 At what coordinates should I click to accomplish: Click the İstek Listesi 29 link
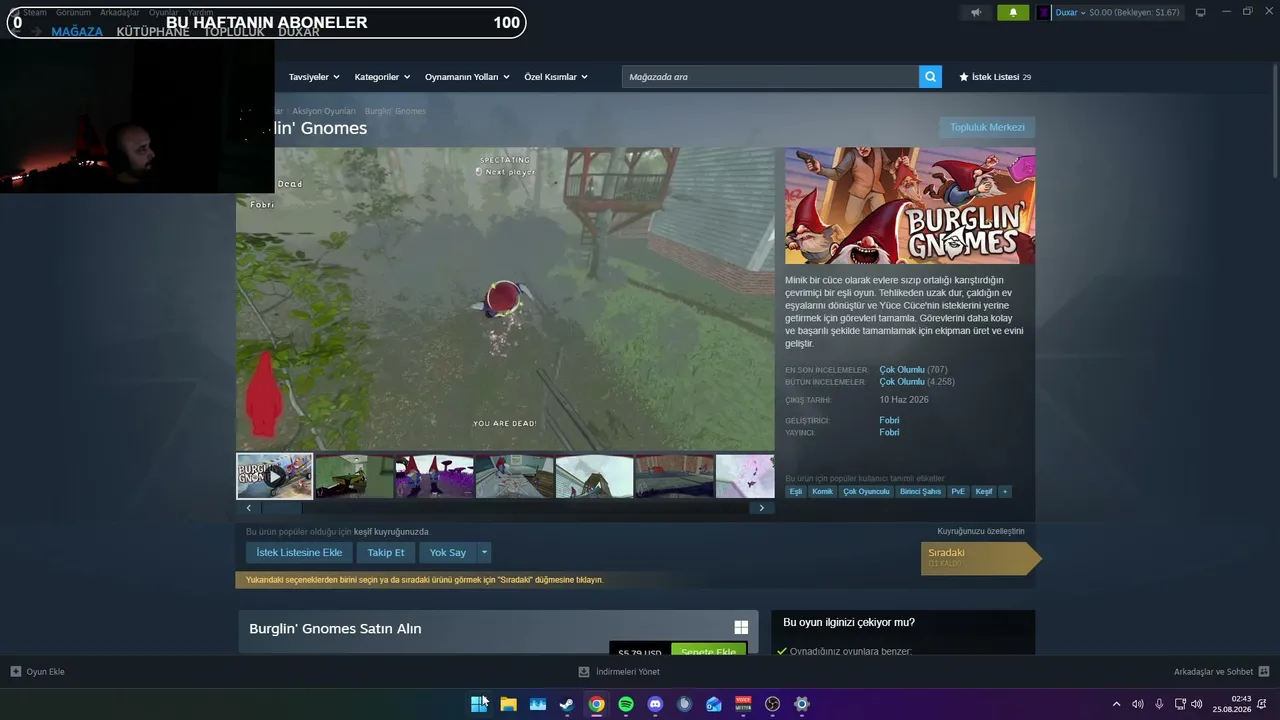pyautogui.click(x=995, y=77)
